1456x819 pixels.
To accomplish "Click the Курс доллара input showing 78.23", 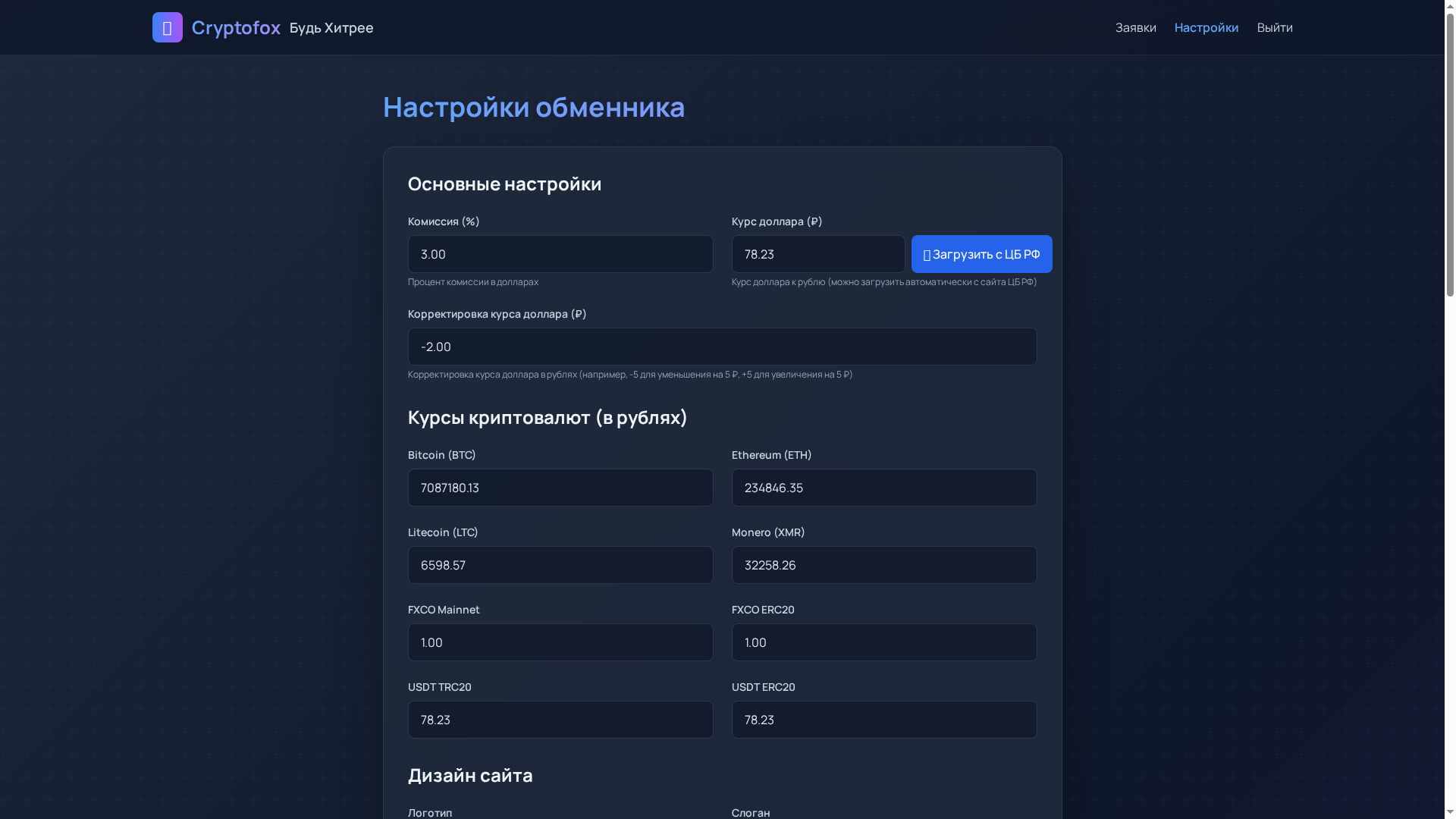I will coord(818,254).
